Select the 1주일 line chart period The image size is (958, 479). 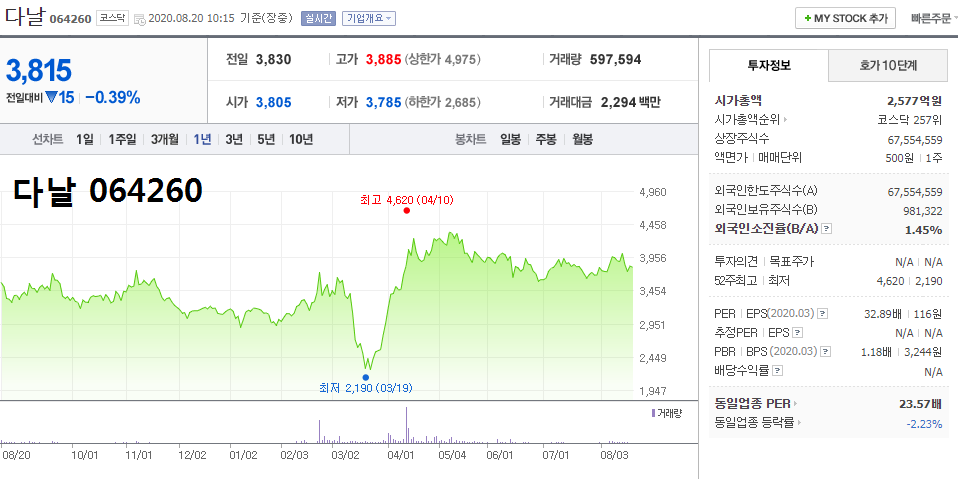122,139
